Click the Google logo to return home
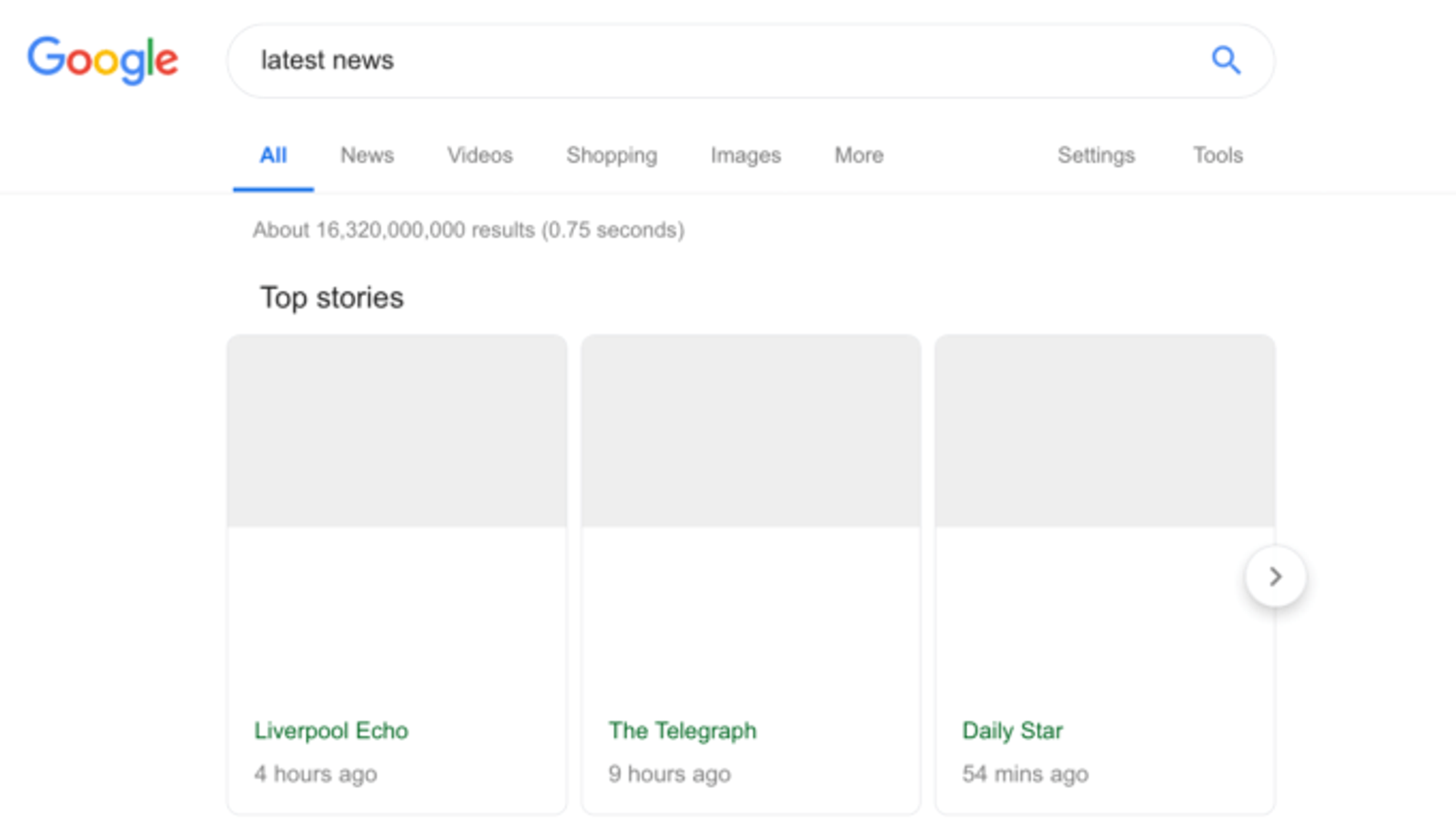This screenshot has height=819, width=1456. coord(102,60)
